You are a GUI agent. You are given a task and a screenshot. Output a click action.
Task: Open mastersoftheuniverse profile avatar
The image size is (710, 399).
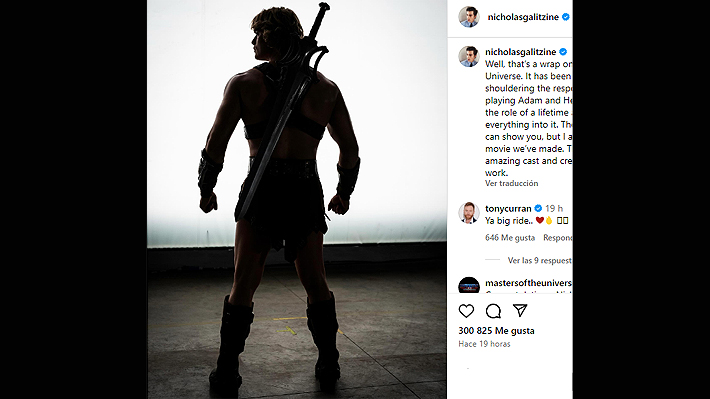point(469,285)
